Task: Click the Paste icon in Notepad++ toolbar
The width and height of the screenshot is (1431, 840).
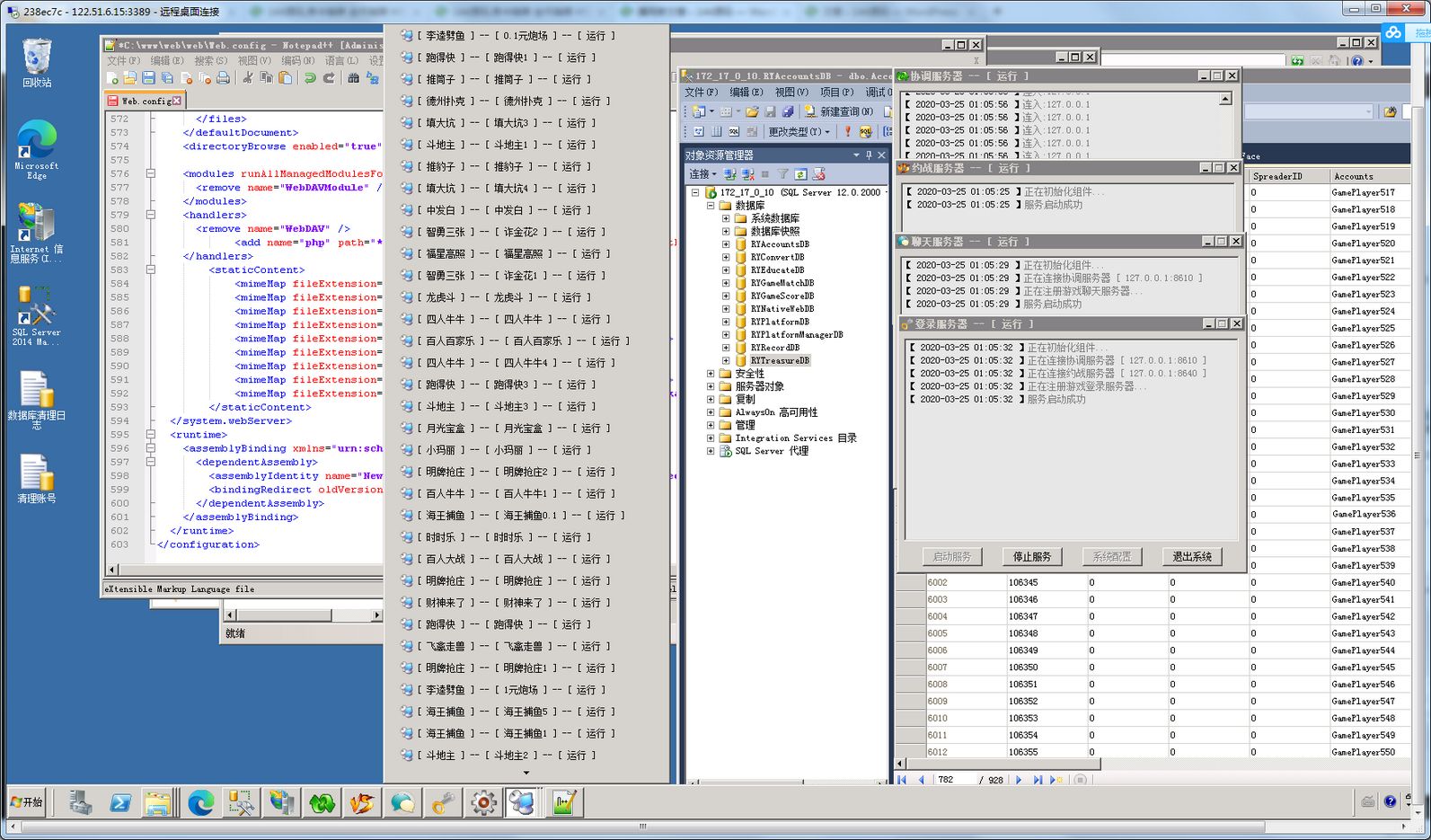Action: point(285,78)
